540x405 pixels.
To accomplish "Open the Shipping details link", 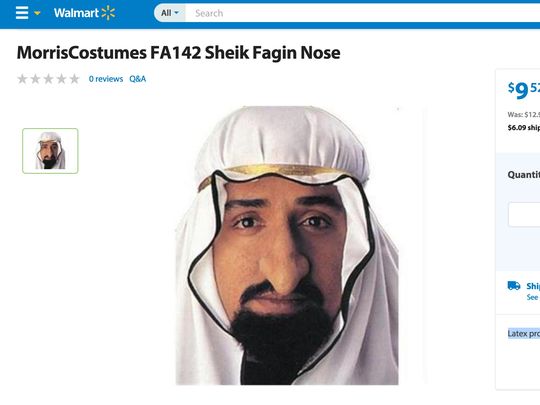I will click(x=533, y=286).
